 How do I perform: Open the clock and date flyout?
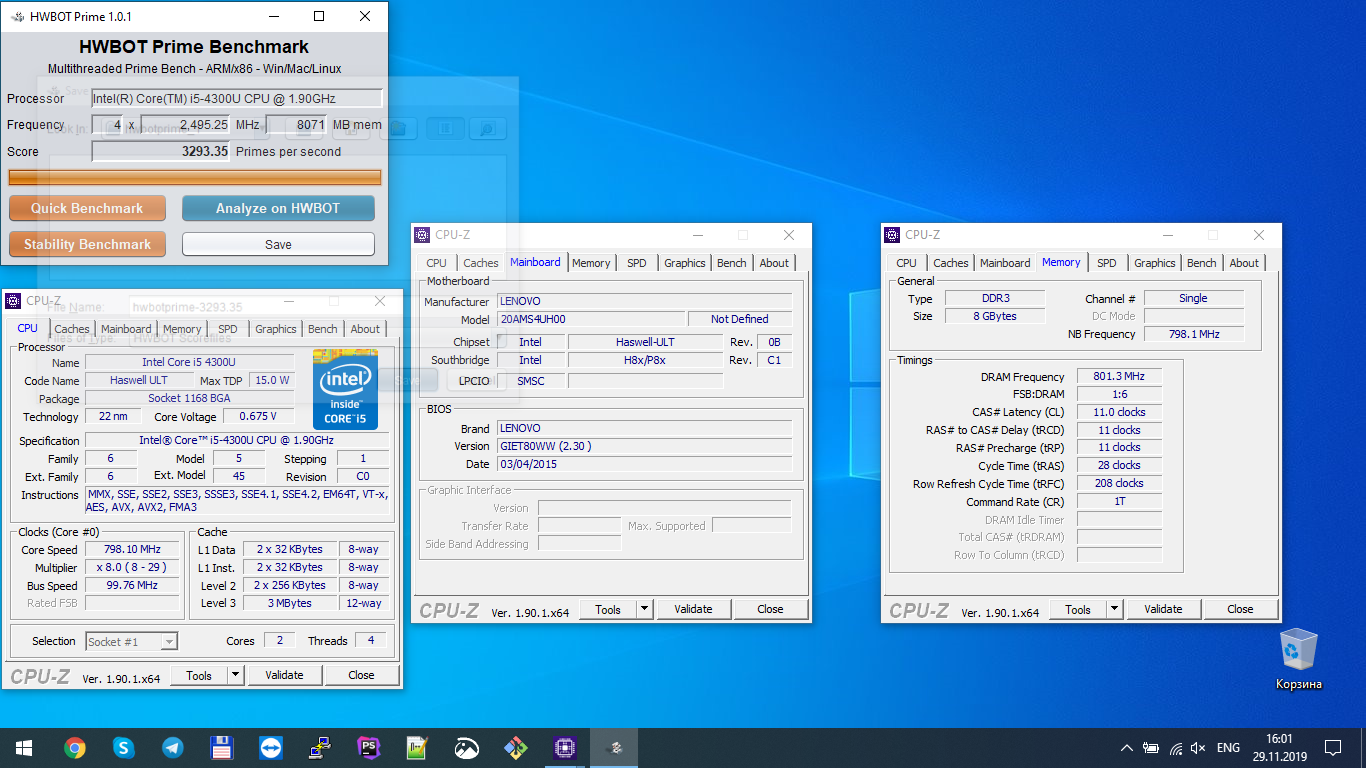pos(1278,747)
